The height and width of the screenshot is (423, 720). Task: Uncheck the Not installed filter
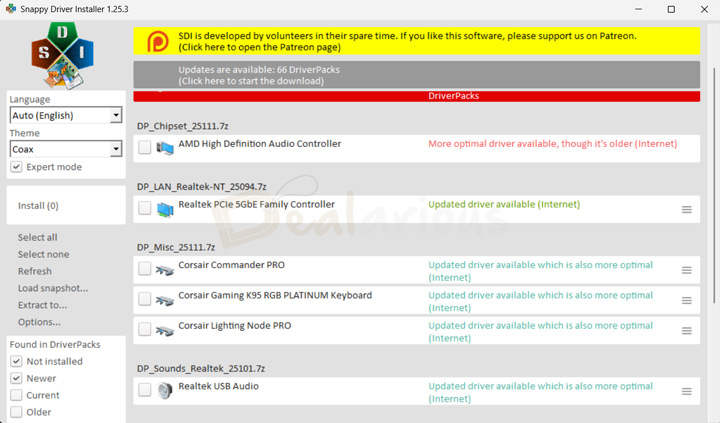click(16, 361)
